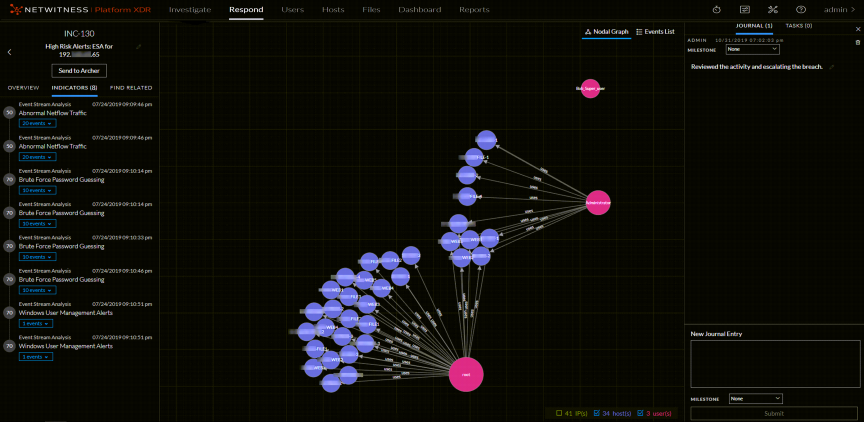Go back using the left arrow beside INC-130
The image size is (864, 422).
pos(9,52)
